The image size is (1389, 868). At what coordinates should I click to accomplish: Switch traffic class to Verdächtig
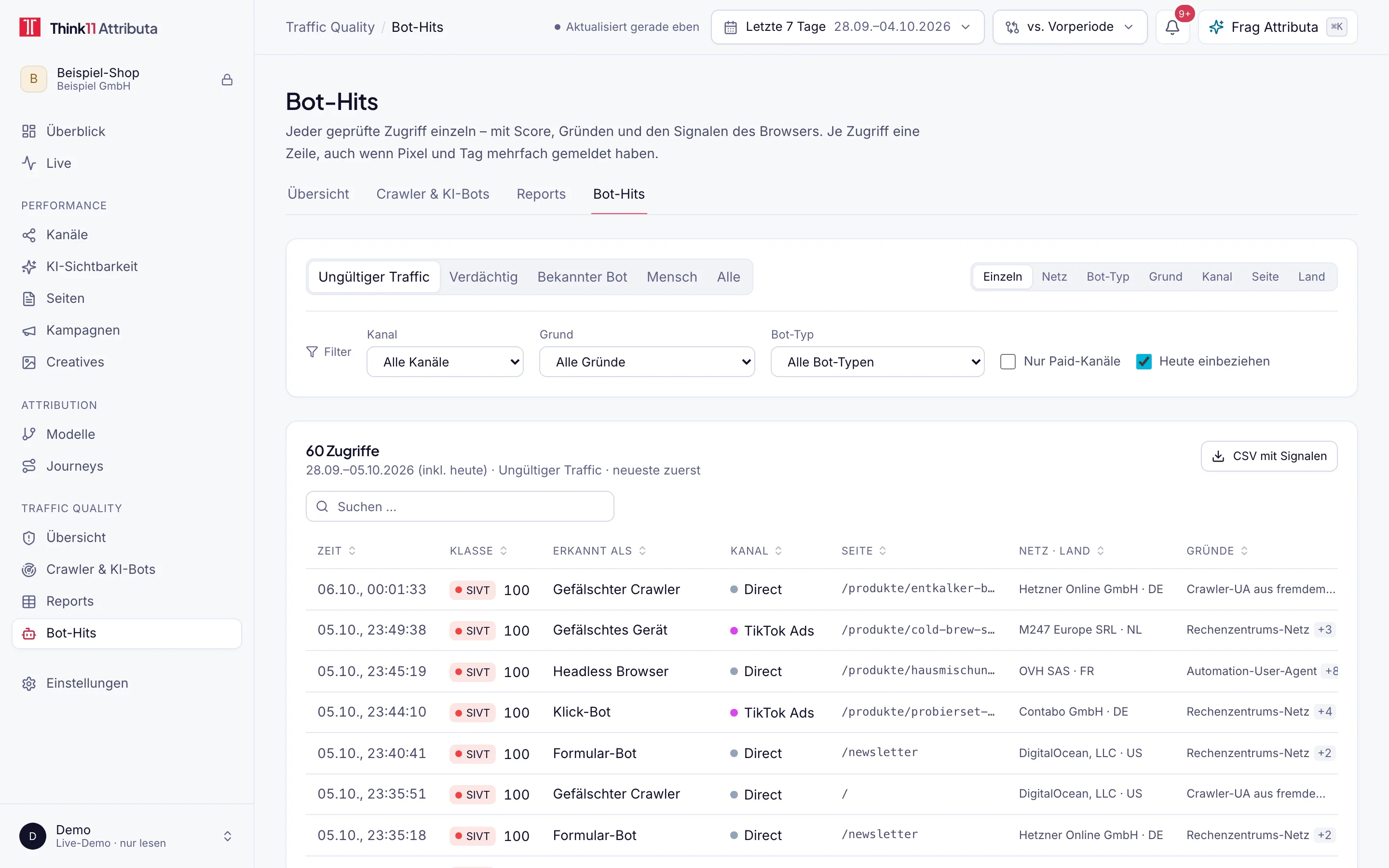483,277
